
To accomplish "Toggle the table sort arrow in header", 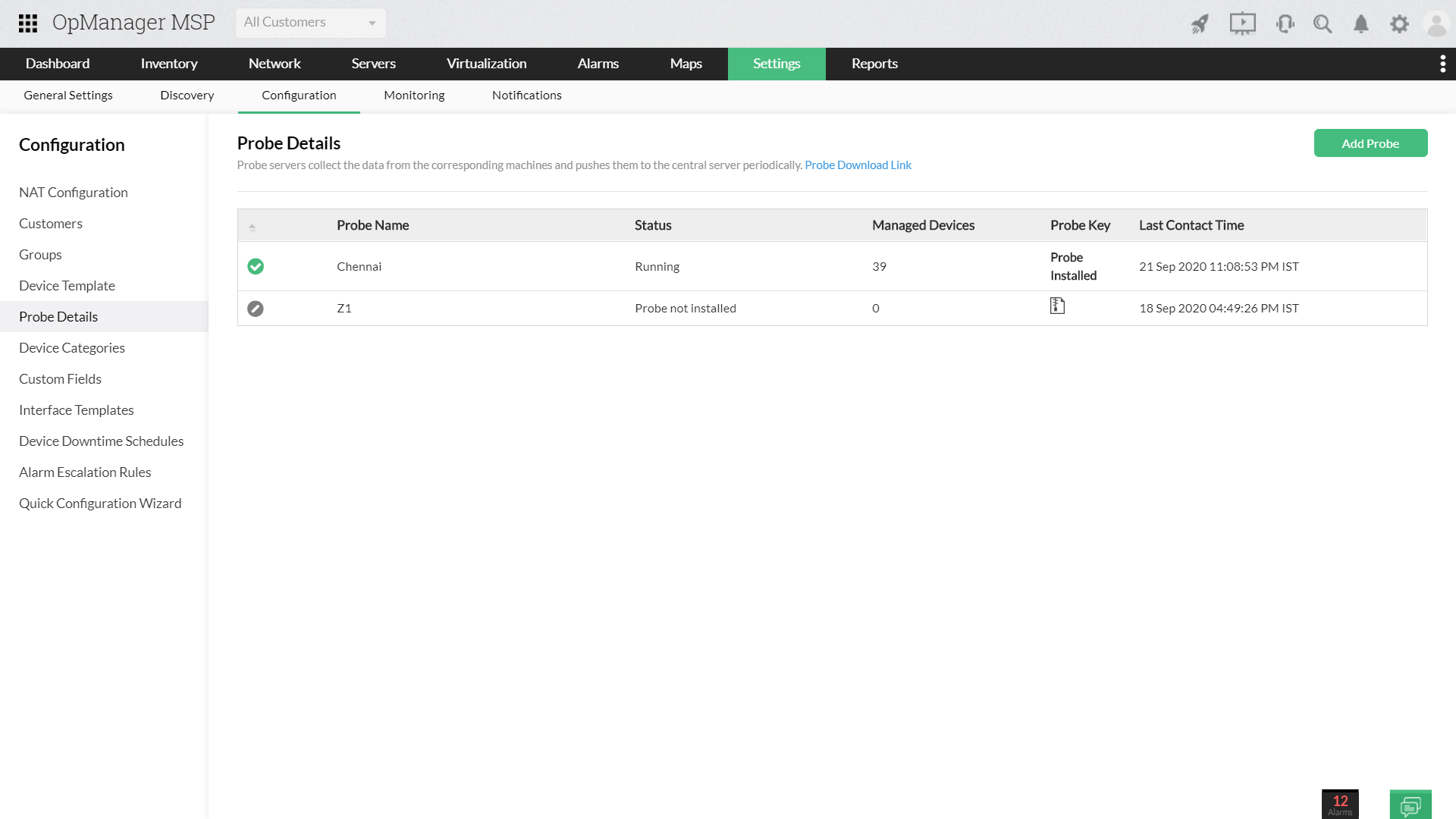I will click(253, 226).
